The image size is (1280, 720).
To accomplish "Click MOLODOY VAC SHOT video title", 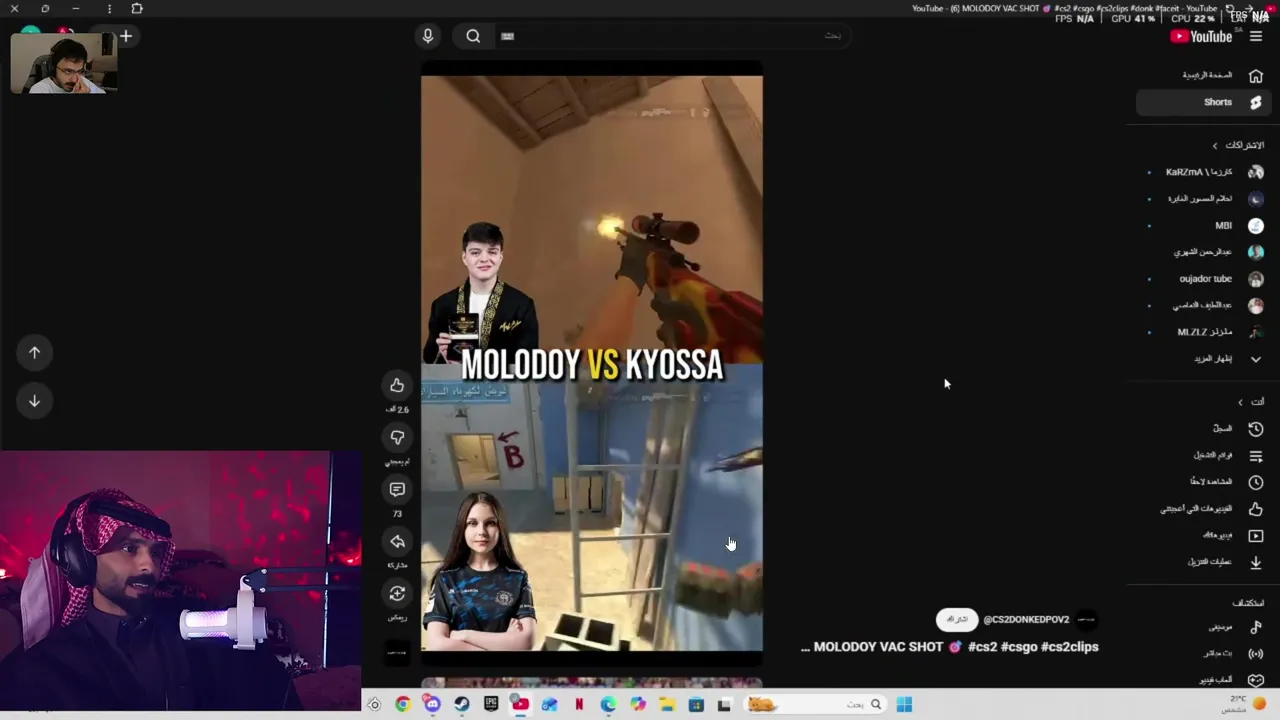I will click(x=950, y=647).
